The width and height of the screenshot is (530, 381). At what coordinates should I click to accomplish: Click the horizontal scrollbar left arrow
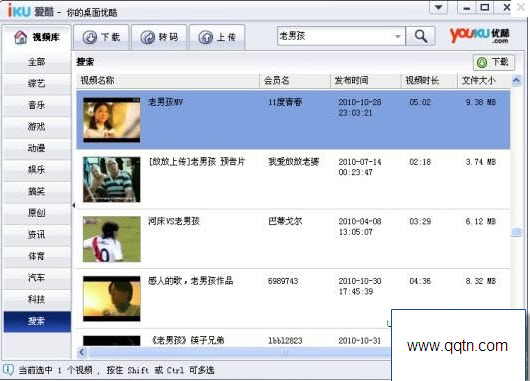click(82, 353)
